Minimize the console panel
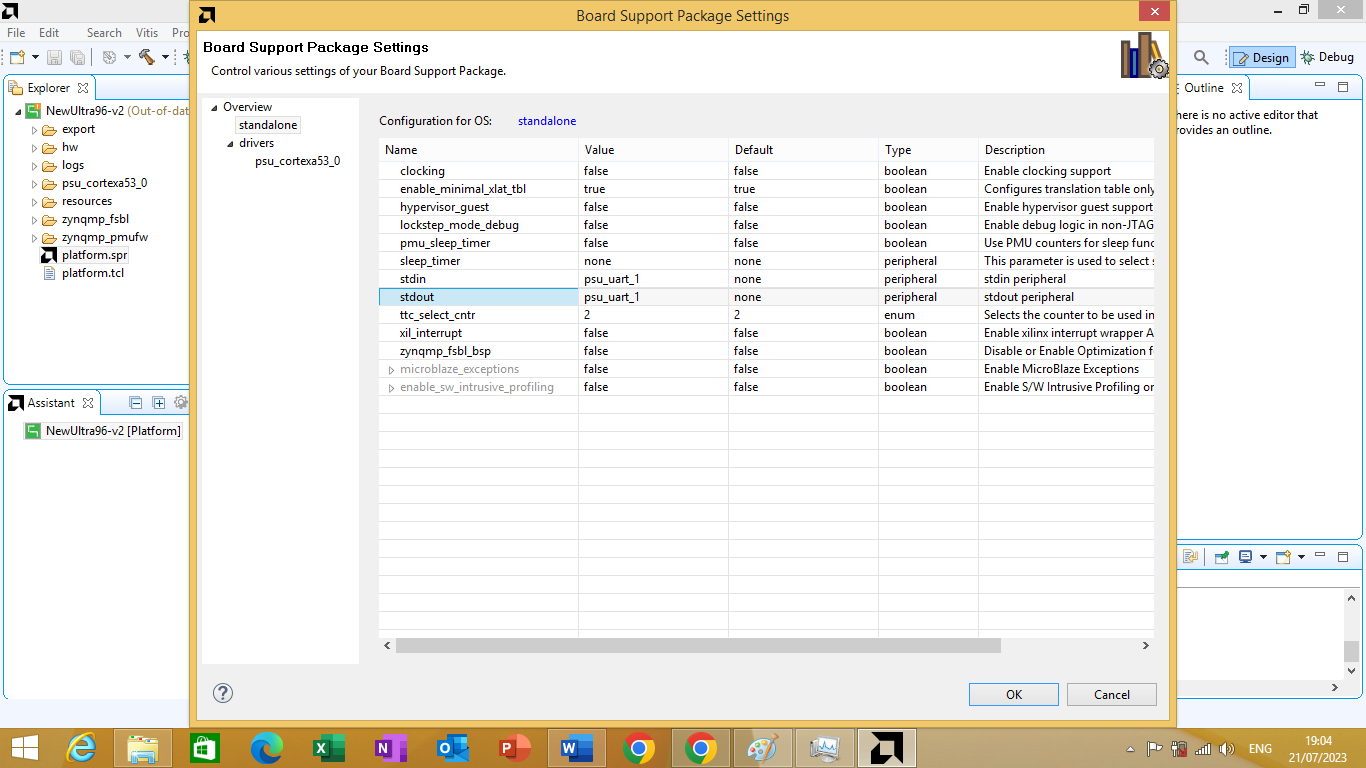This screenshot has width=1366, height=768. 1321,556
